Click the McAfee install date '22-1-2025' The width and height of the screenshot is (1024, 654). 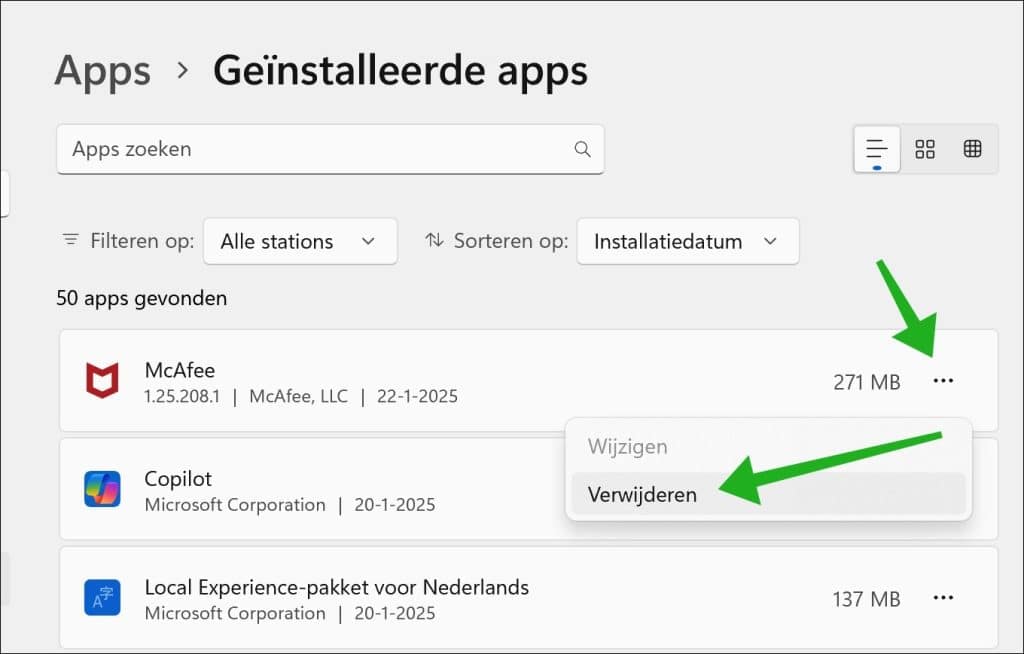[417, 397]
